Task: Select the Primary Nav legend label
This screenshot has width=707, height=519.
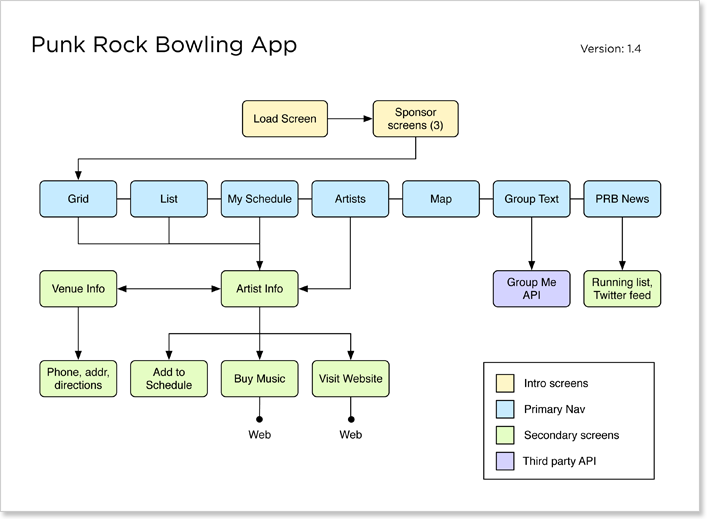Action: tap(554, 409)
